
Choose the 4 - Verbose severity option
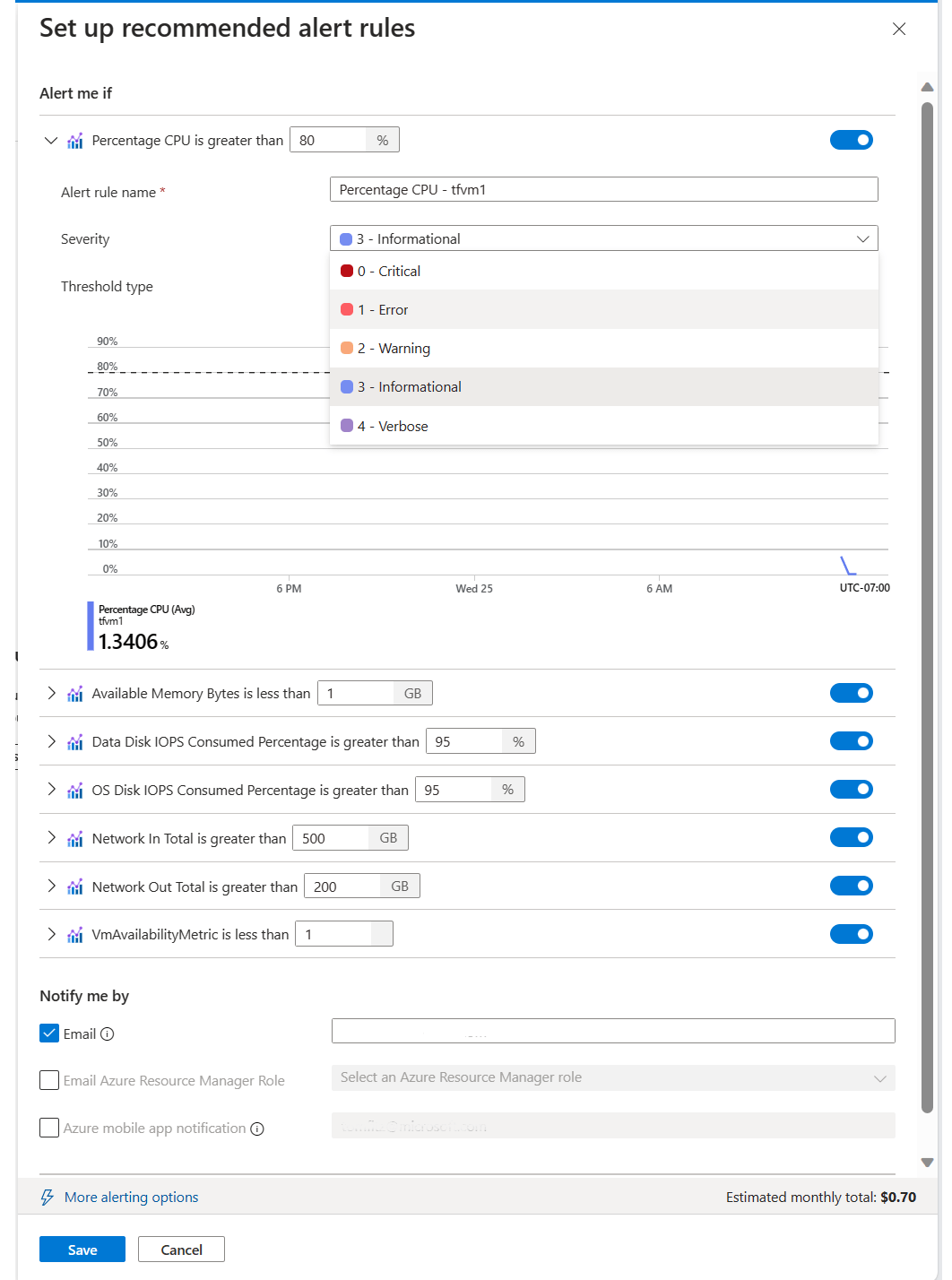[x=393, y=426]
